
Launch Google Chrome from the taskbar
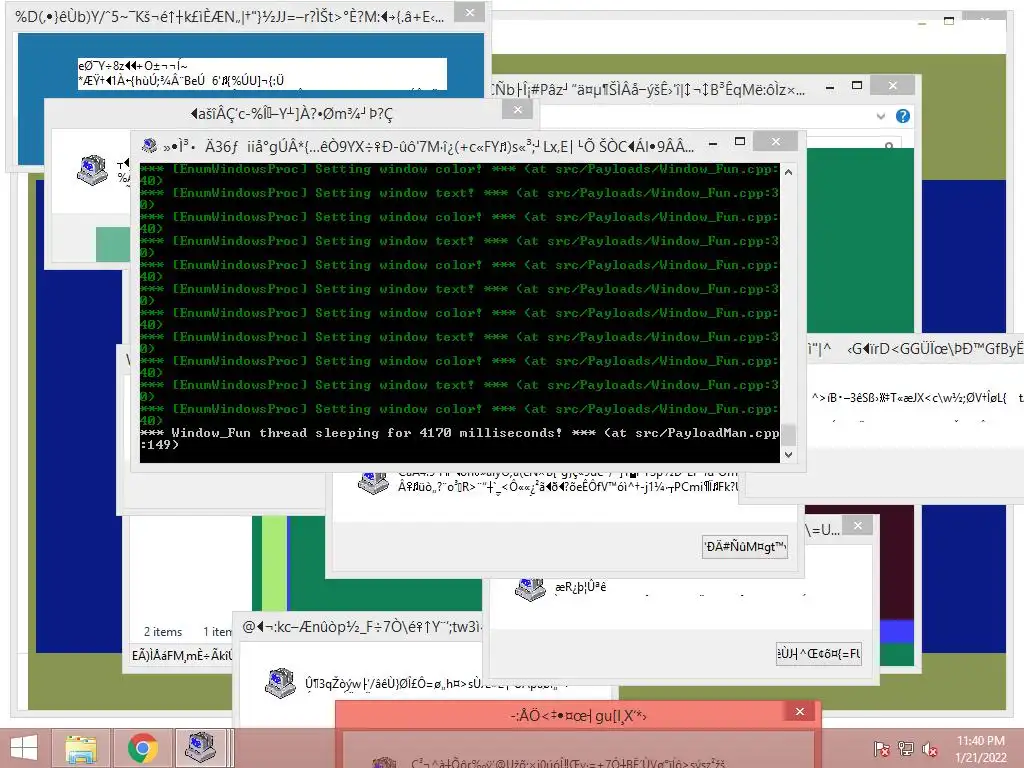[142, 748]
